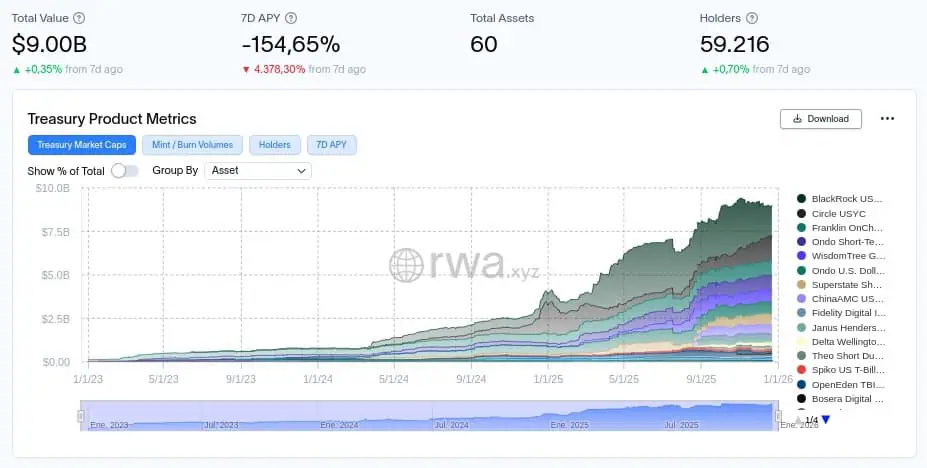Screen dimensions: 927x468
Task: Click the rwa.xyz globe watermark logo
Action: pos(407,265)
